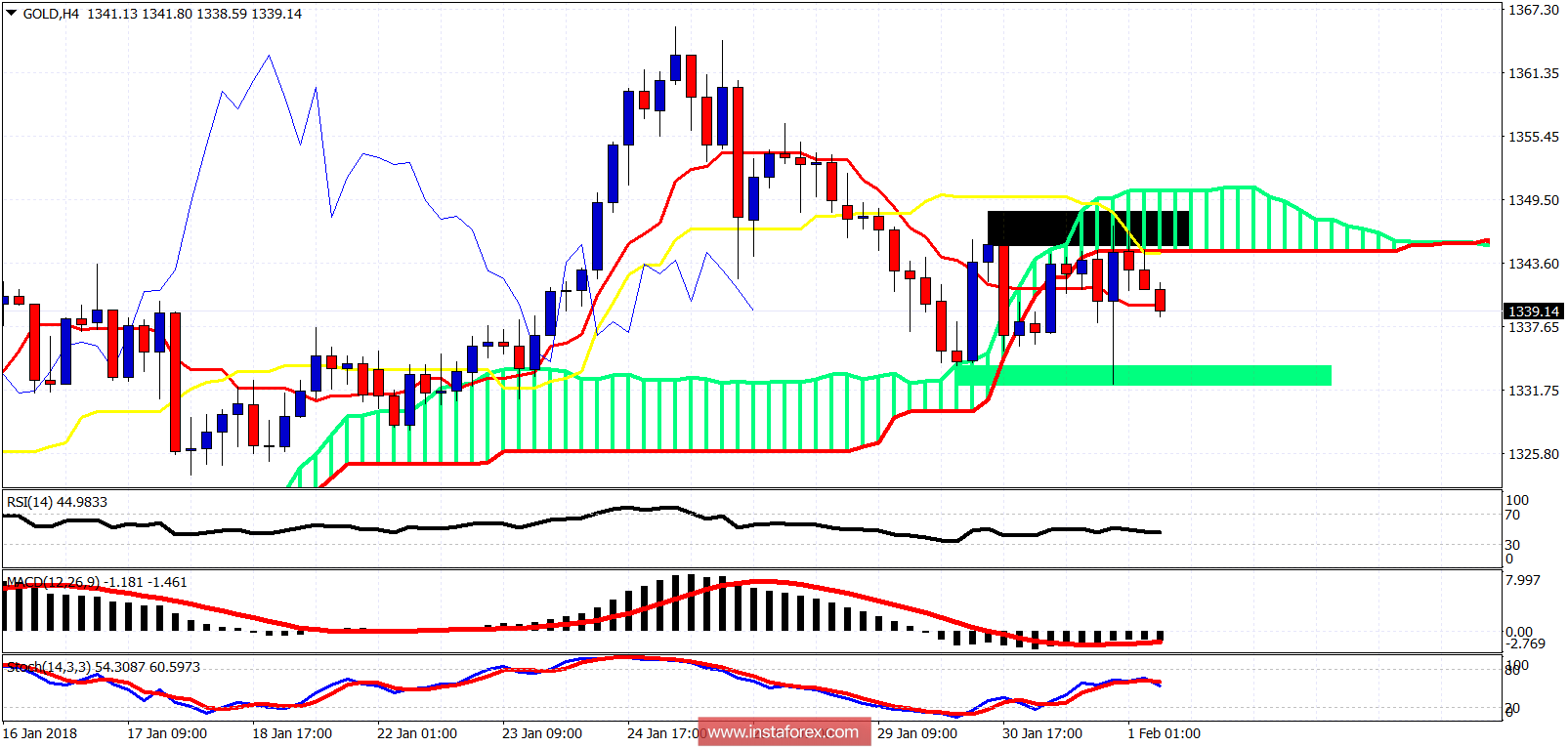Click price scale value 1349.50

pyautogui.click(x=1534, y=200)
